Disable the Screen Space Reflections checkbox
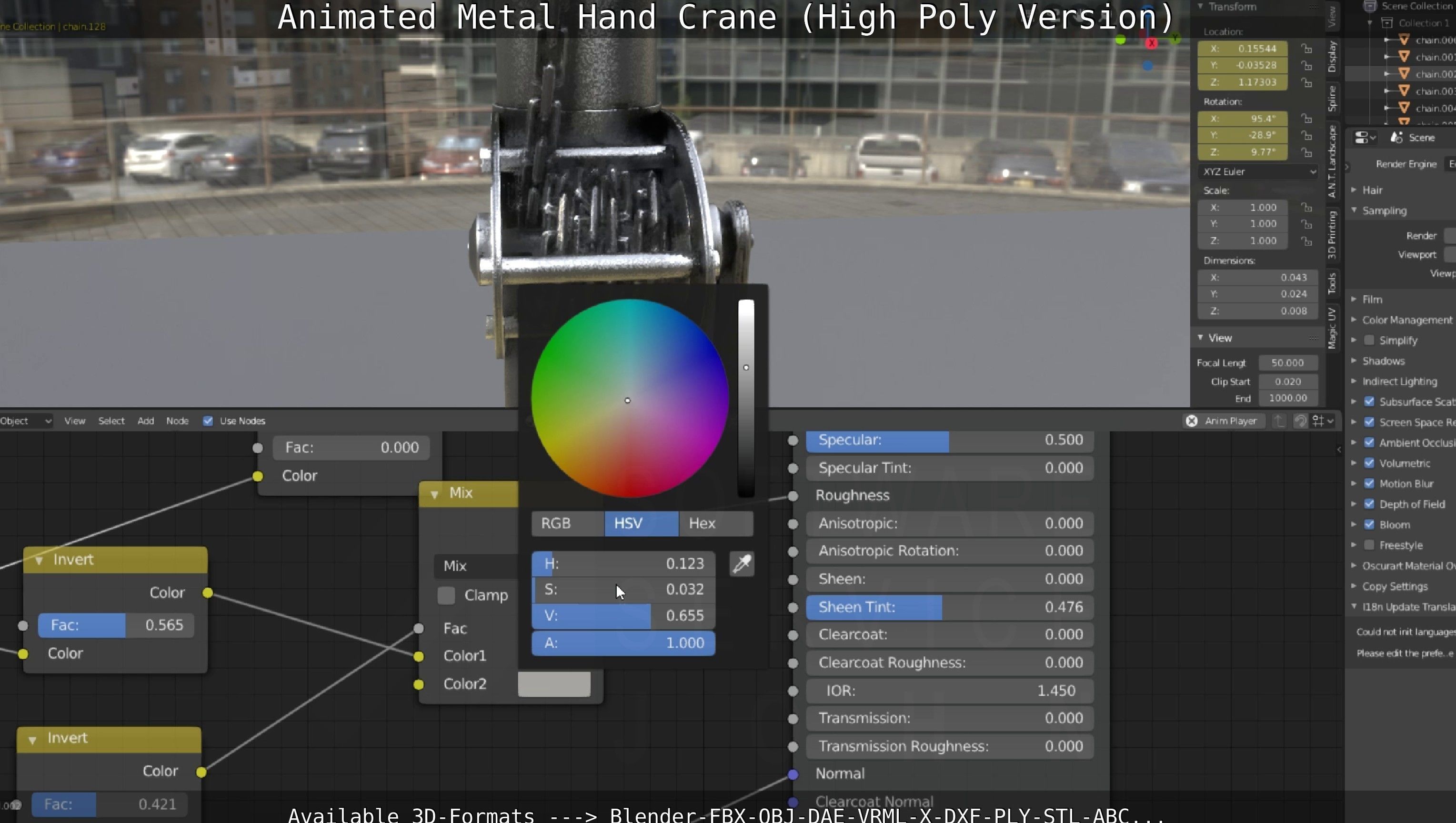 pyautogui.click(x=1369, y=422)
